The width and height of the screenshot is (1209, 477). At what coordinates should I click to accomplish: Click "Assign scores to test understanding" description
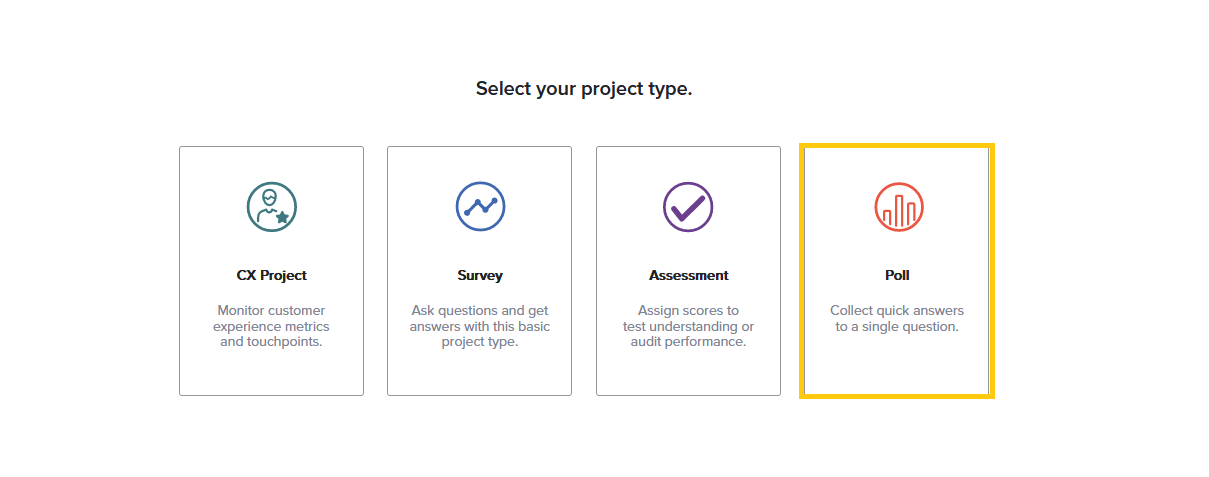pos(688,326)
